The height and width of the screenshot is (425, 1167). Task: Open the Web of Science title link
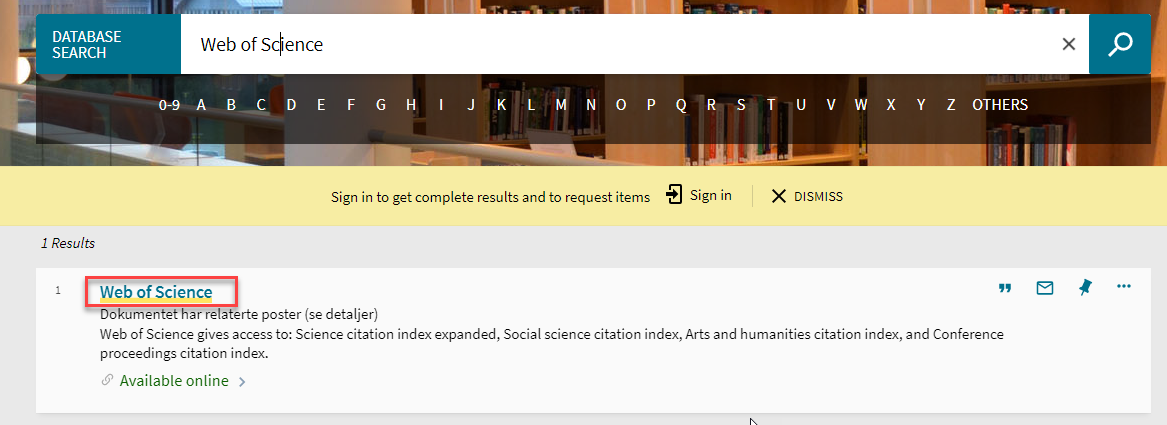[156, 292]
